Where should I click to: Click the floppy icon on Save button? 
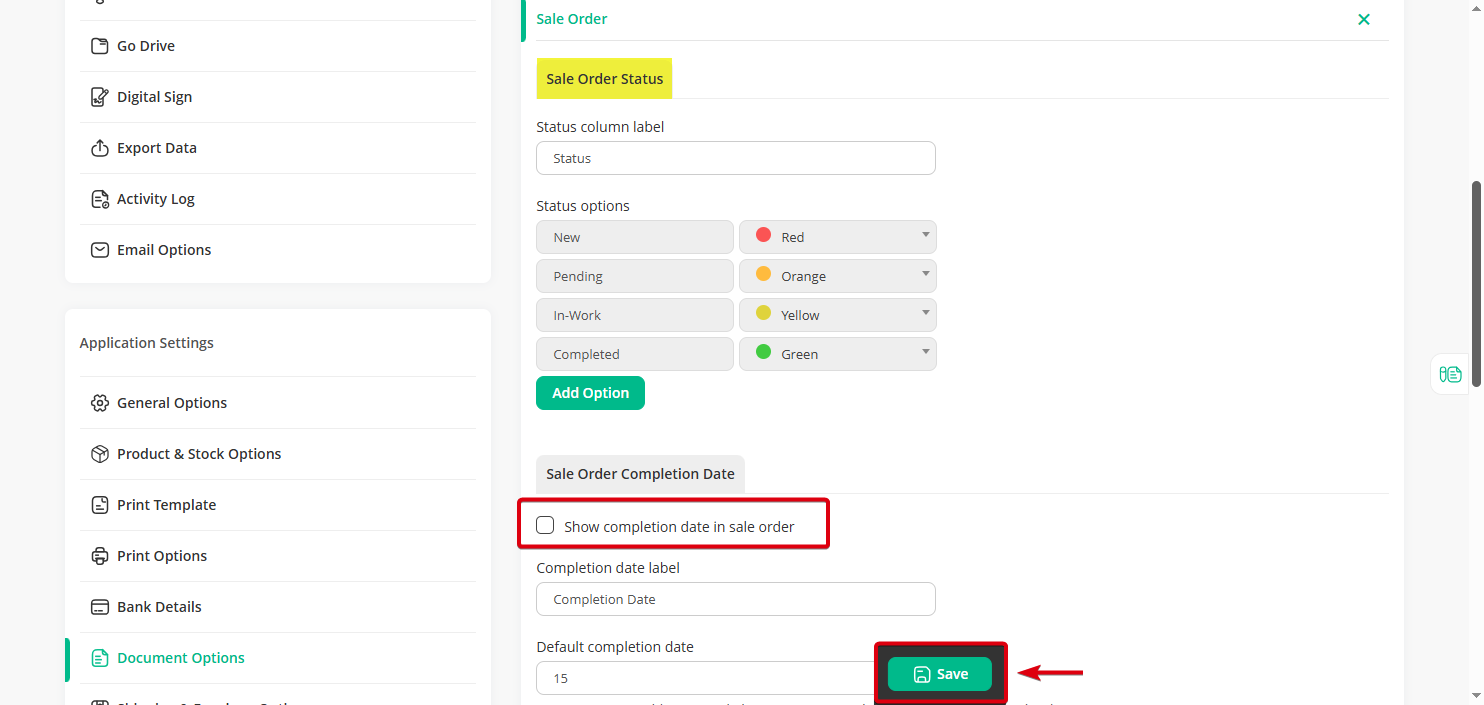tap(922, 675)
